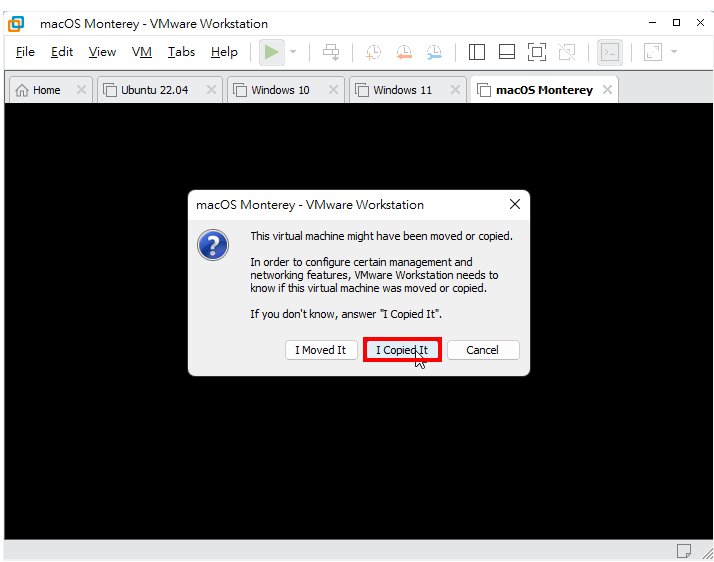Take a snapshot of this virtual machine
The width and height of the screenshot is (714, 562).
tap(373, 52)
